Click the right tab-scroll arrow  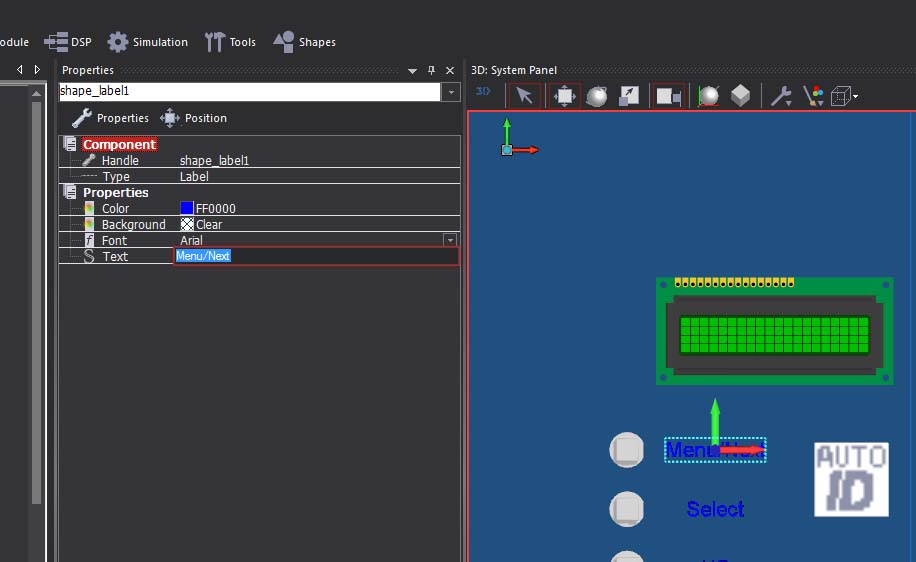(37, 70)
